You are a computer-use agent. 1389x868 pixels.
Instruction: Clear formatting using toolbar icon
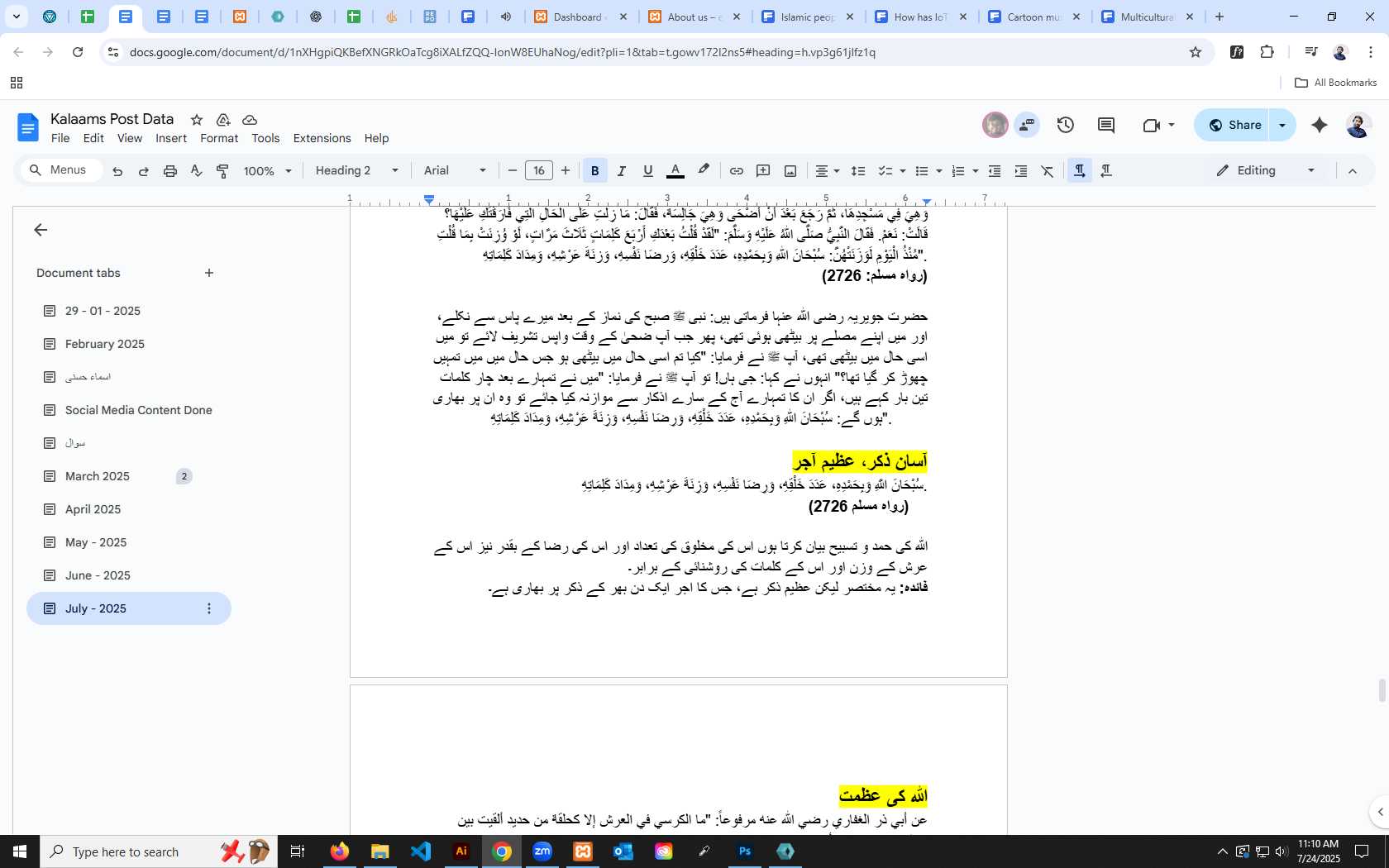(x=1048, y=171)
